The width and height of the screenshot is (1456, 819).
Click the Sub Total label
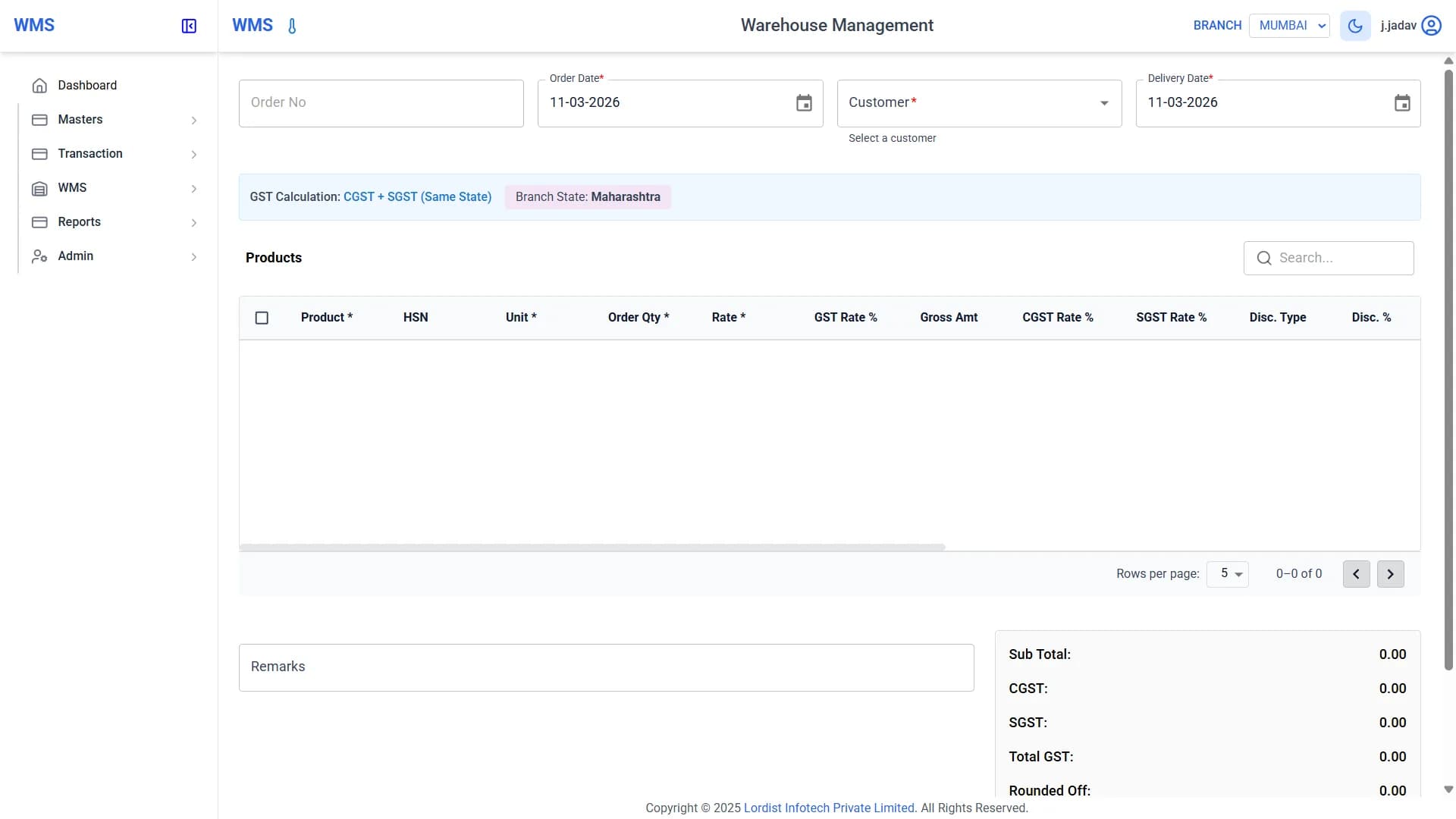(1040, 654)
